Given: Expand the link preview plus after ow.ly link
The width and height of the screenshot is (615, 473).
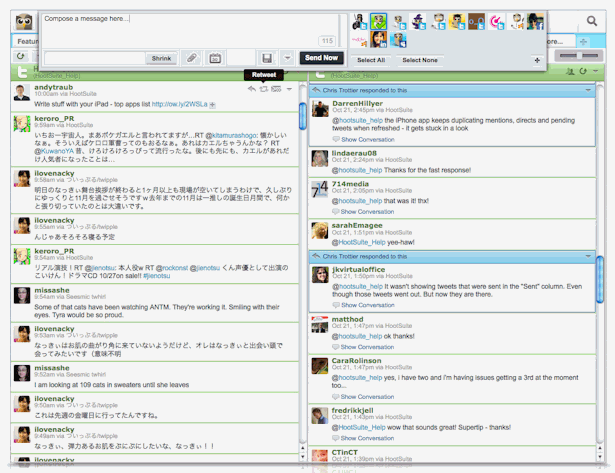Looking at the screenshot, I should click(x=212, y=105).
